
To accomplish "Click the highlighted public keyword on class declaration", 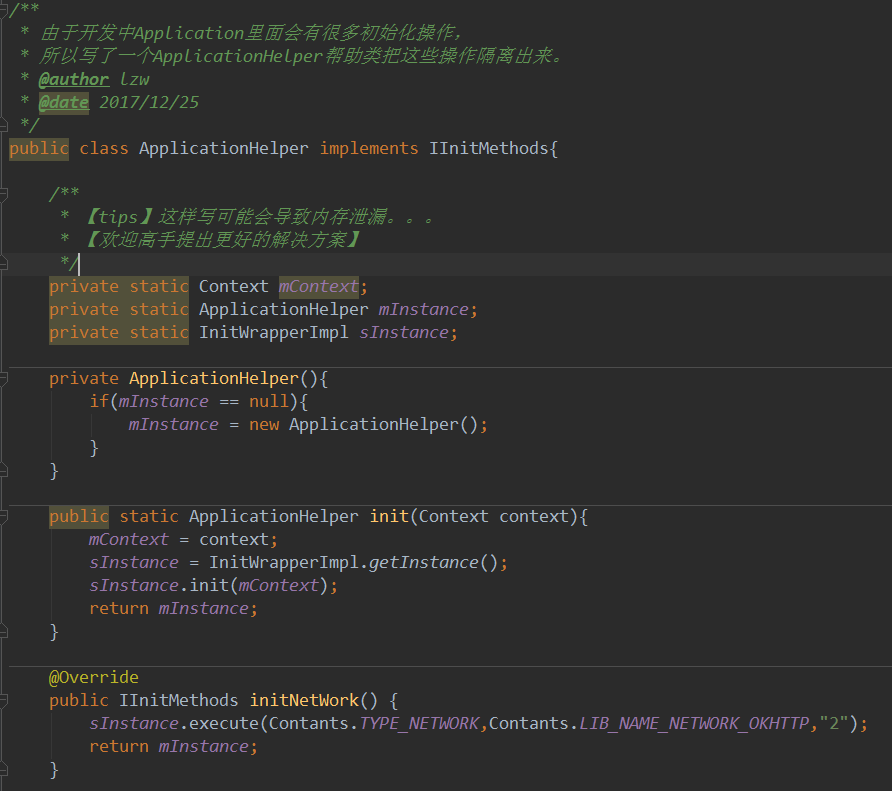I will (x=38, y=148).
